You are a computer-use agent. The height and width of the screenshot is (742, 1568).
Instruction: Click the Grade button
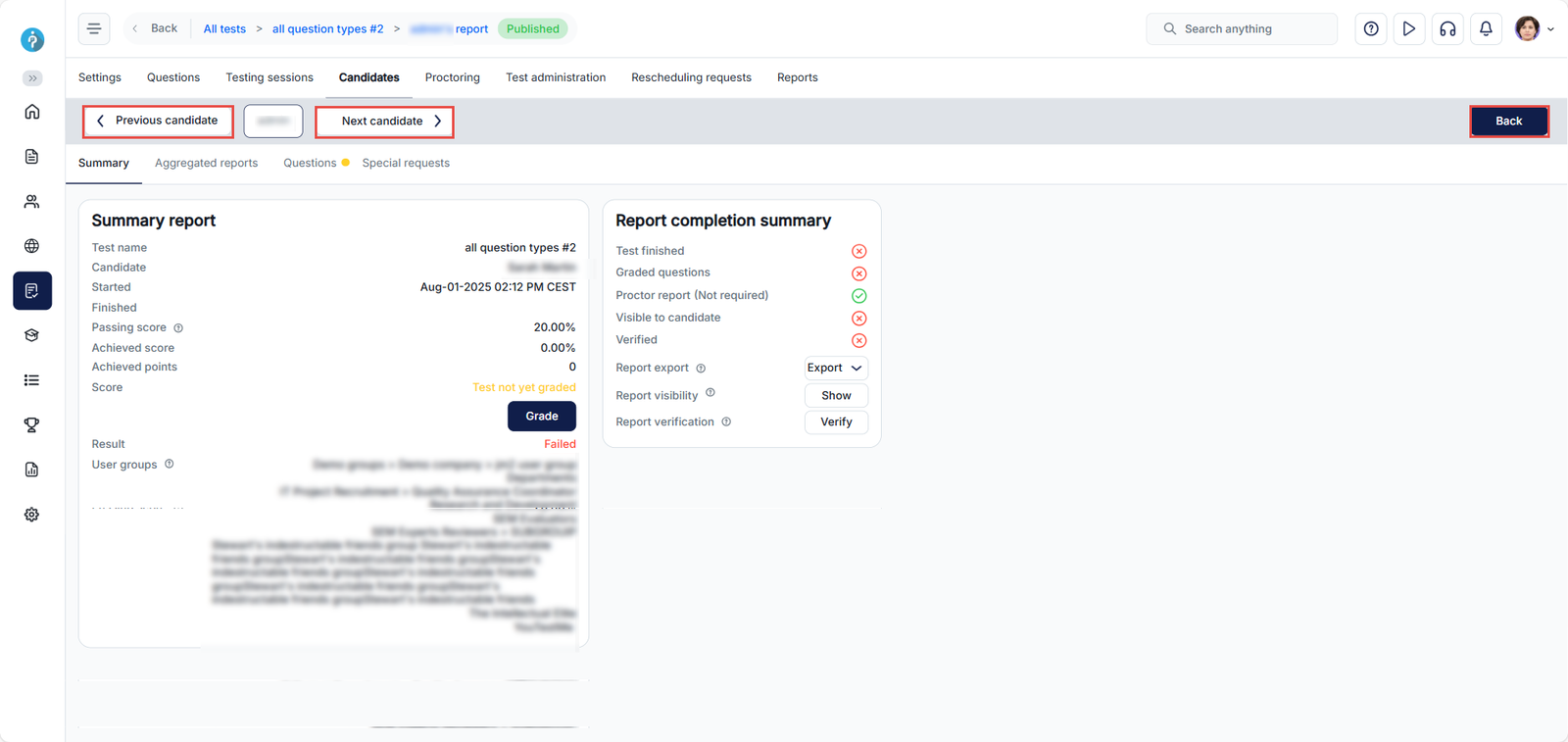pos(541,416)
